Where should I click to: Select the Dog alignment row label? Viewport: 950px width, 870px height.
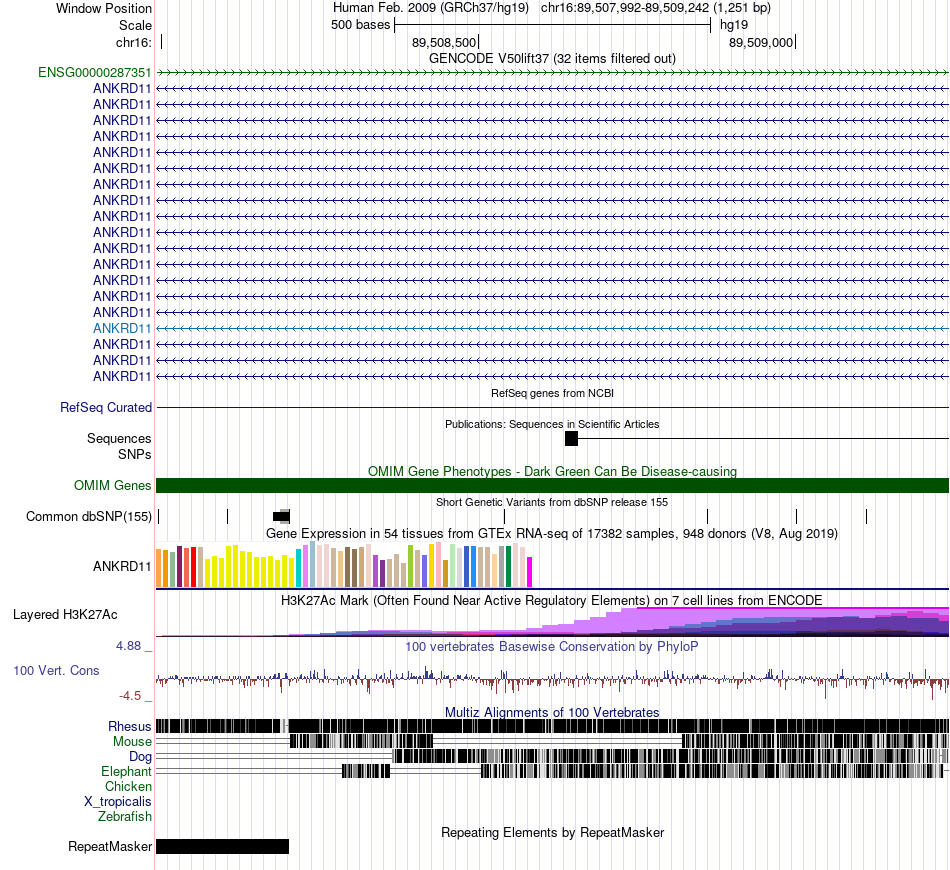click(x=140, y=757)
